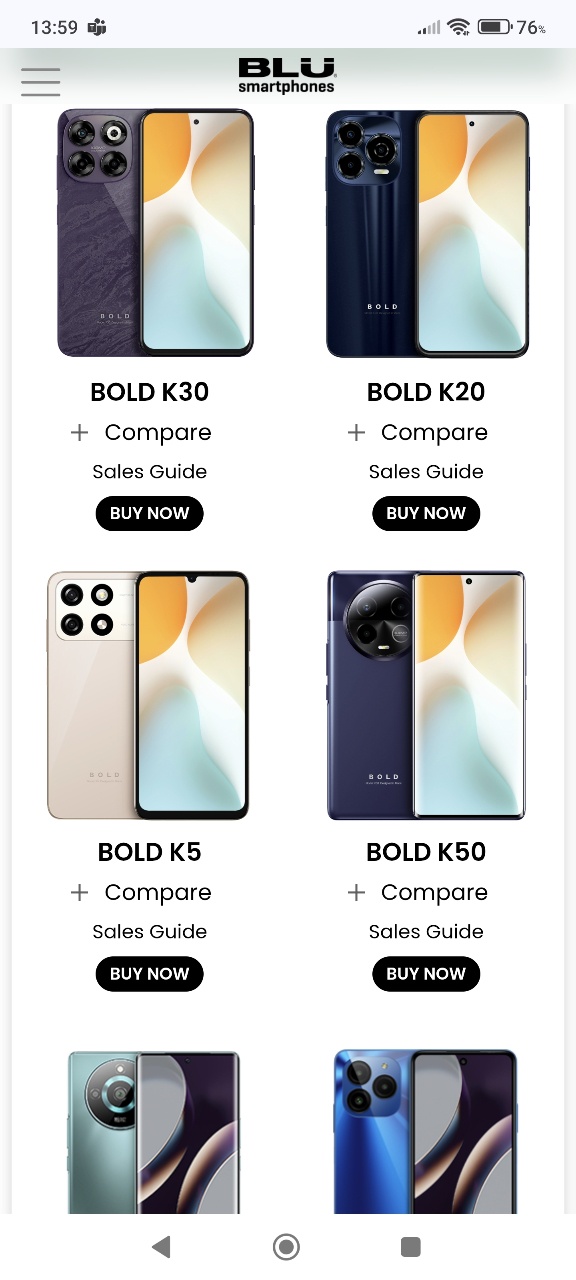Tap the plus icon beside BOLD K20 Compare
This screenshot has height=1280, width=576.
(x=356, y=432)
